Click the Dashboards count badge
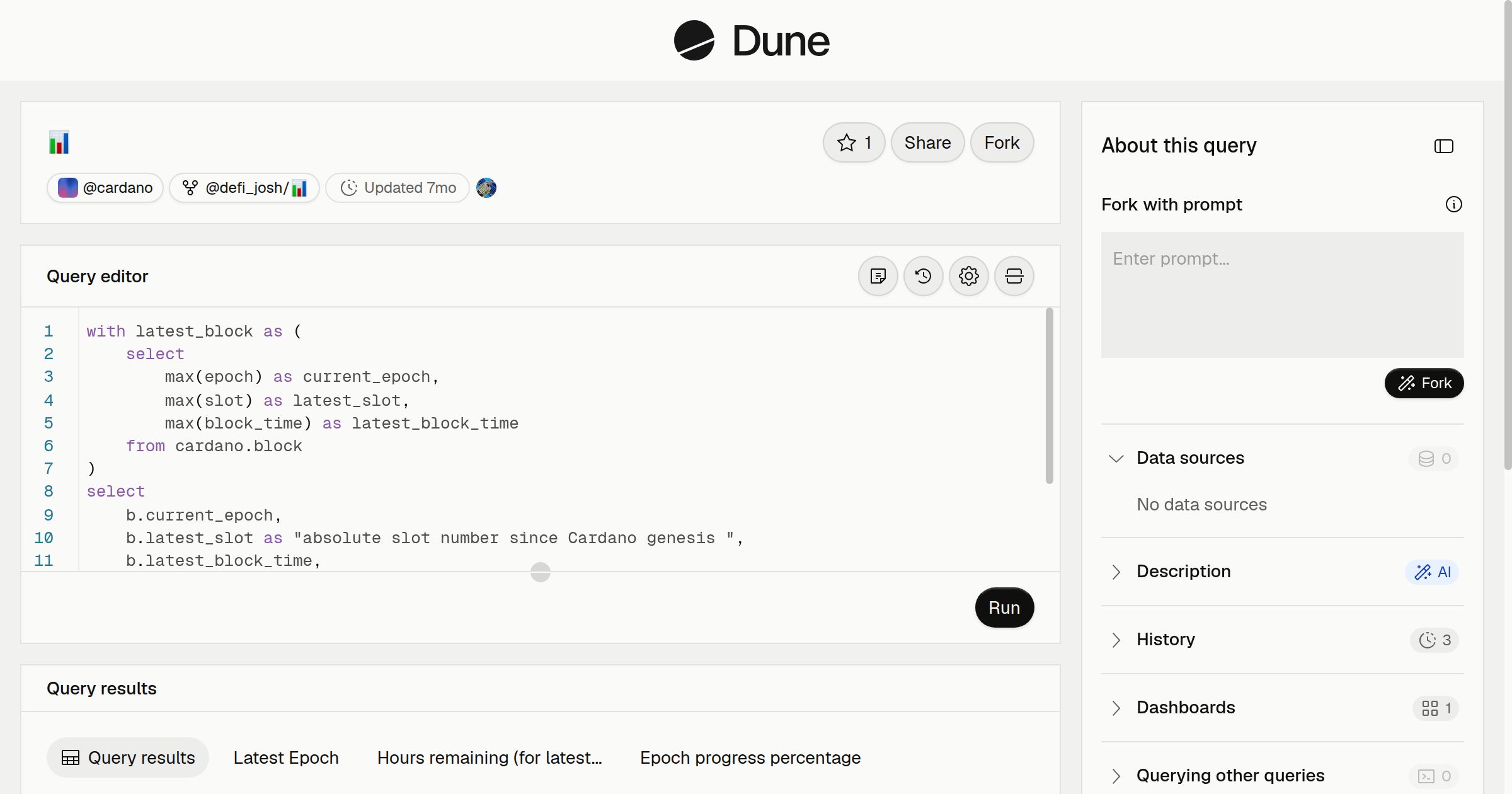1512x794 pixels. pyautogui.click(x=1436, y=708)
